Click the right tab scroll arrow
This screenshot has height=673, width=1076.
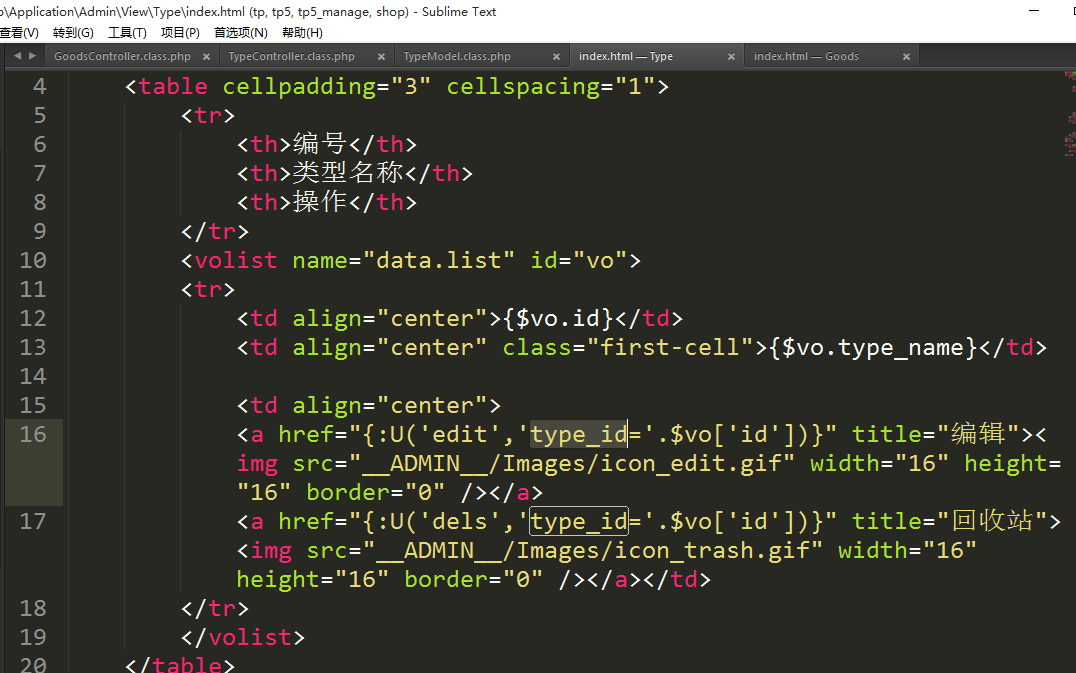[33, 56]
